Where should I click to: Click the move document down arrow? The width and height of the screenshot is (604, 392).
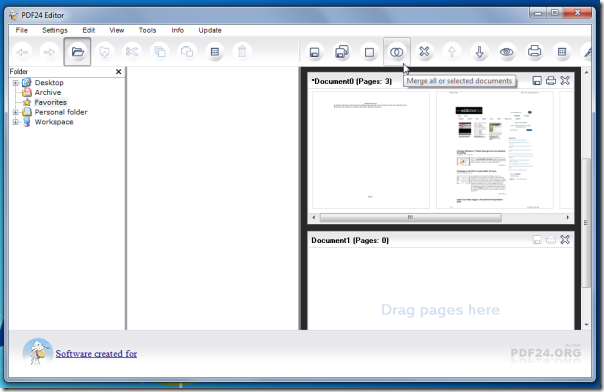tap(479, 52)
